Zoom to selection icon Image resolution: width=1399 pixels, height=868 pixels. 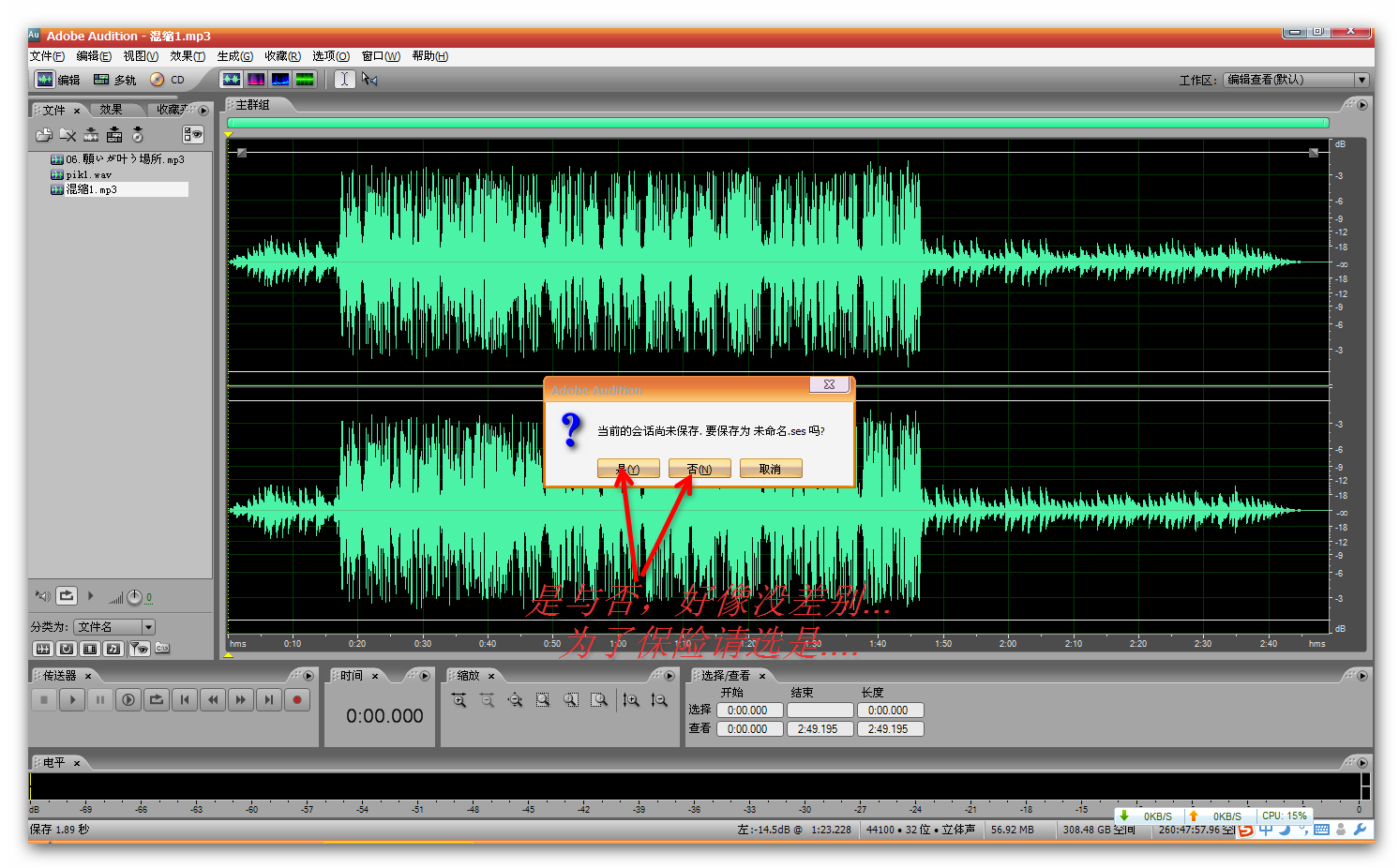tap(543, 700)
